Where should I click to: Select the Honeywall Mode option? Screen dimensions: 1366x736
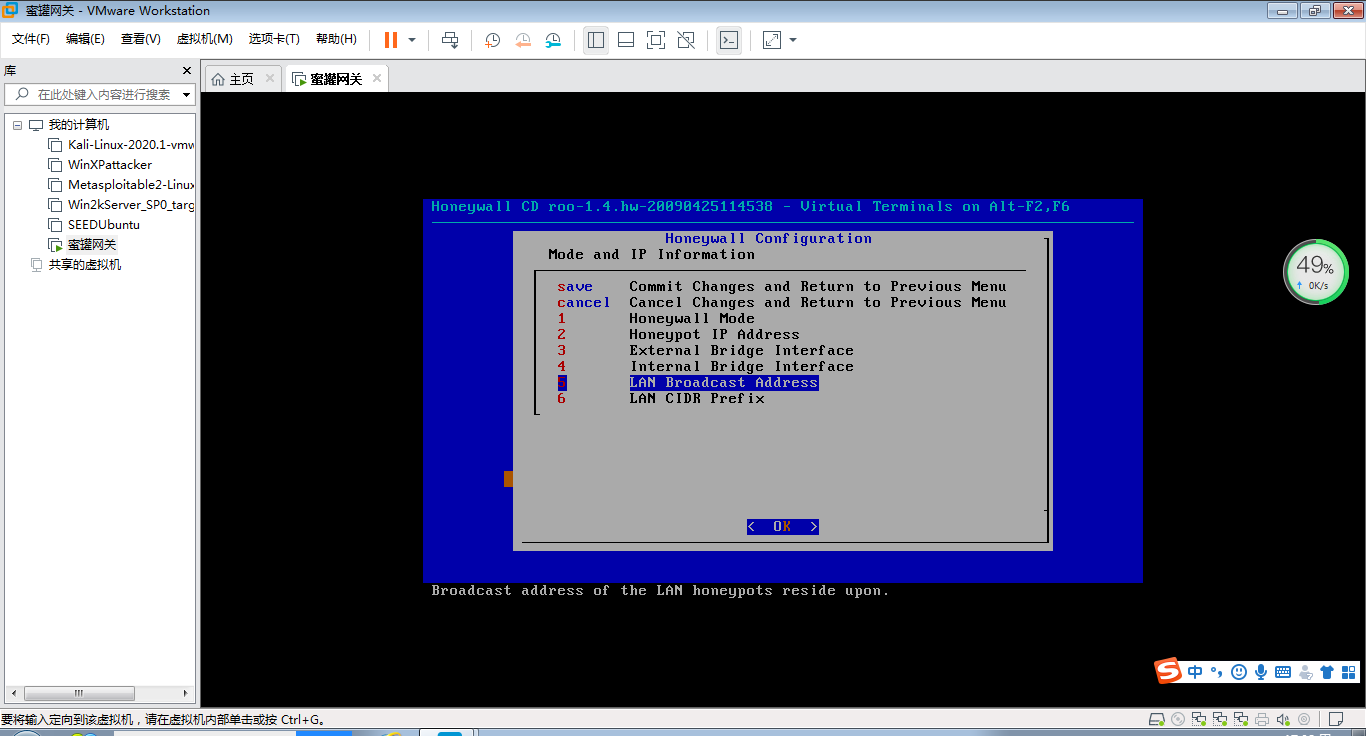[656, 319]
